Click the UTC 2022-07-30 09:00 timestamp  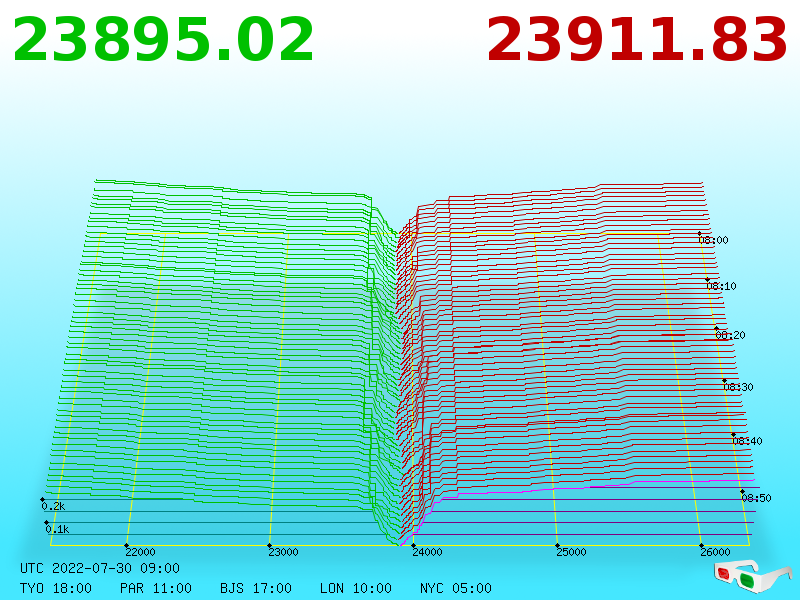[100, 568]
